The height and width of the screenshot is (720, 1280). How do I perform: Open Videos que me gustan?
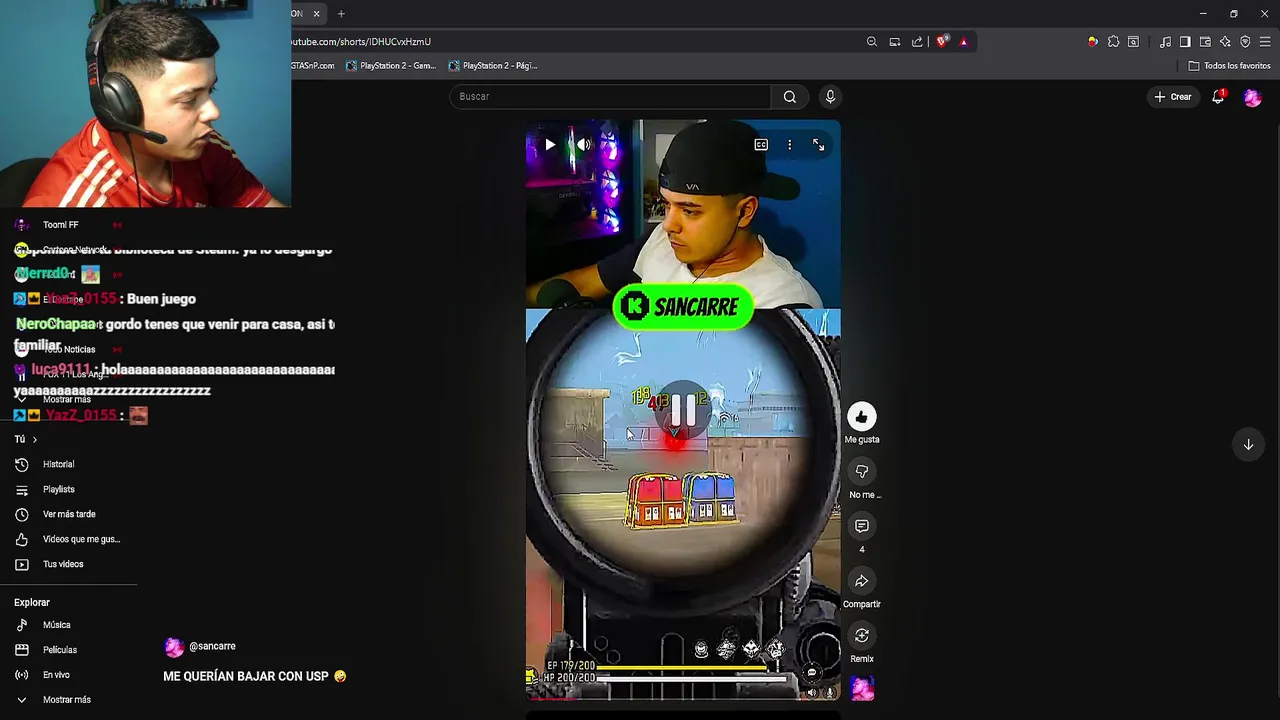[x=80, y=539]
